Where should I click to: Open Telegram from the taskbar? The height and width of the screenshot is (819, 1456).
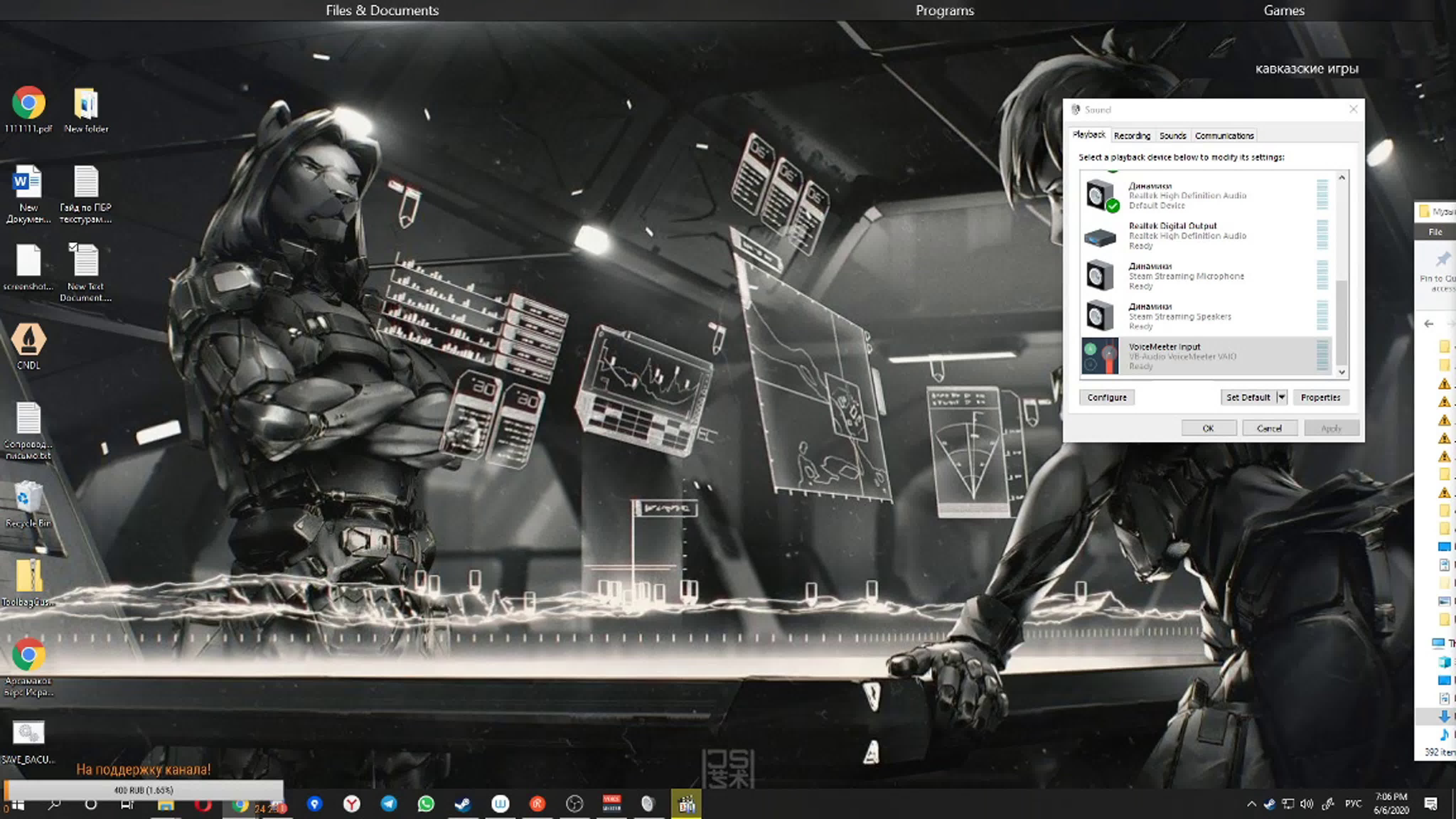(389, 804)
